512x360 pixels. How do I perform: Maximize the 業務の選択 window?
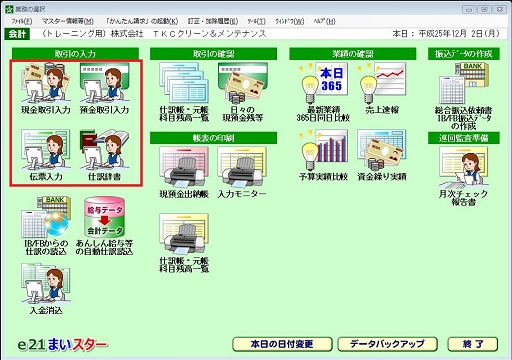(x=484, y=9)
